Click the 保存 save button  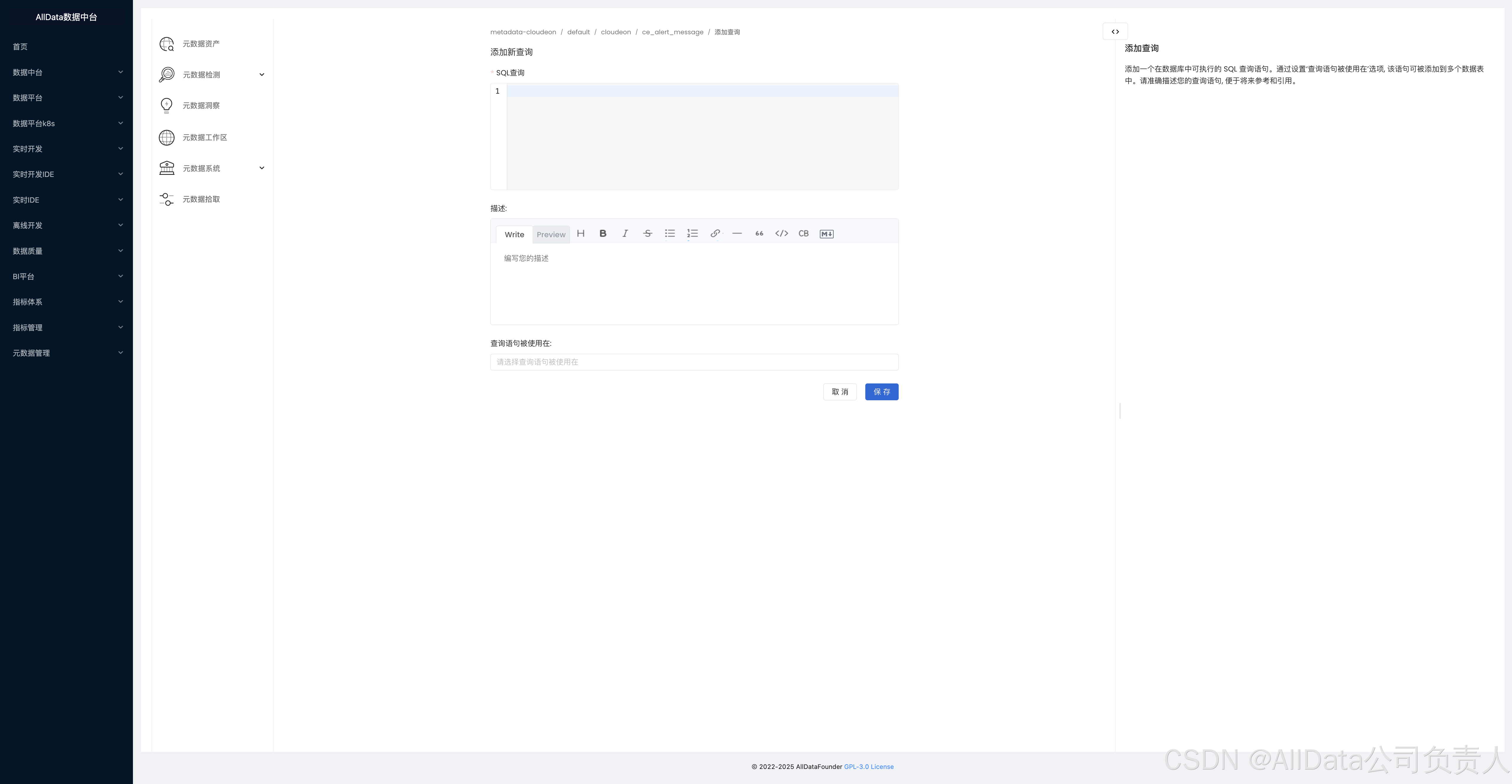coord(881,392)
